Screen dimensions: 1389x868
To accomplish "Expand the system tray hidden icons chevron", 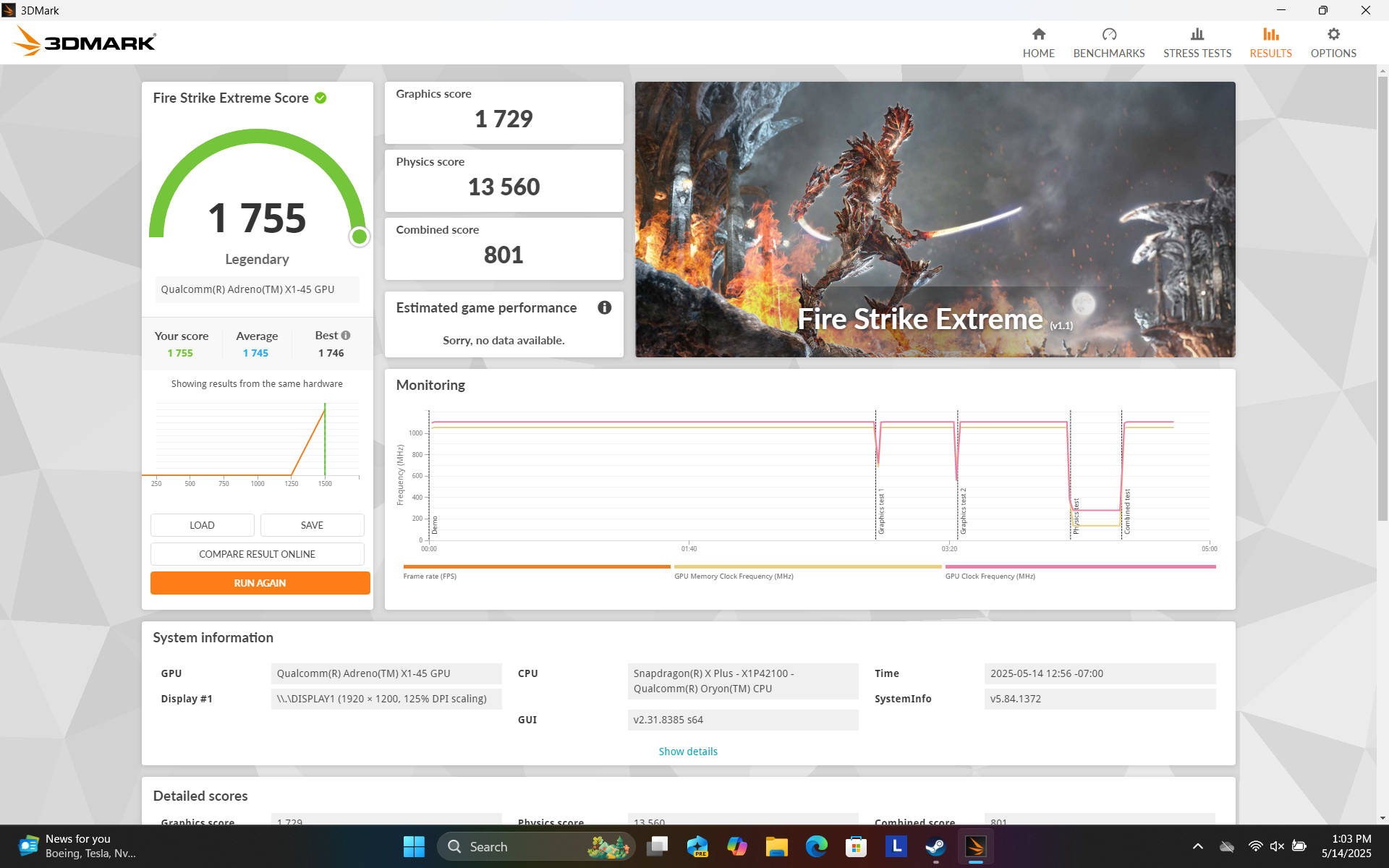I will 1197,846.
